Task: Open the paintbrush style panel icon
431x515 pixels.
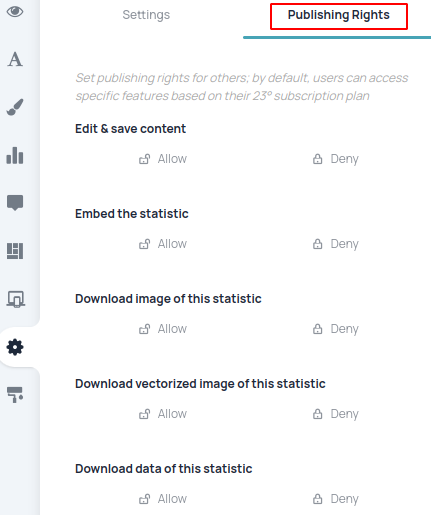Action: (15, 107)
